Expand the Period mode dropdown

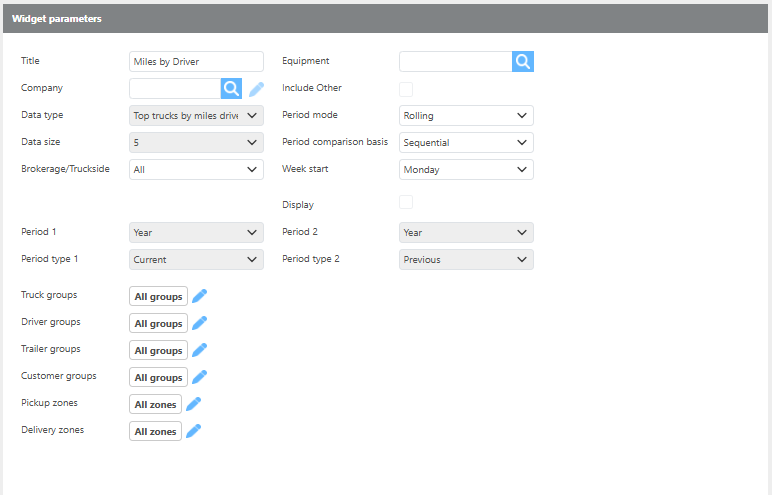pyautogui.click(x=466, y=116)
